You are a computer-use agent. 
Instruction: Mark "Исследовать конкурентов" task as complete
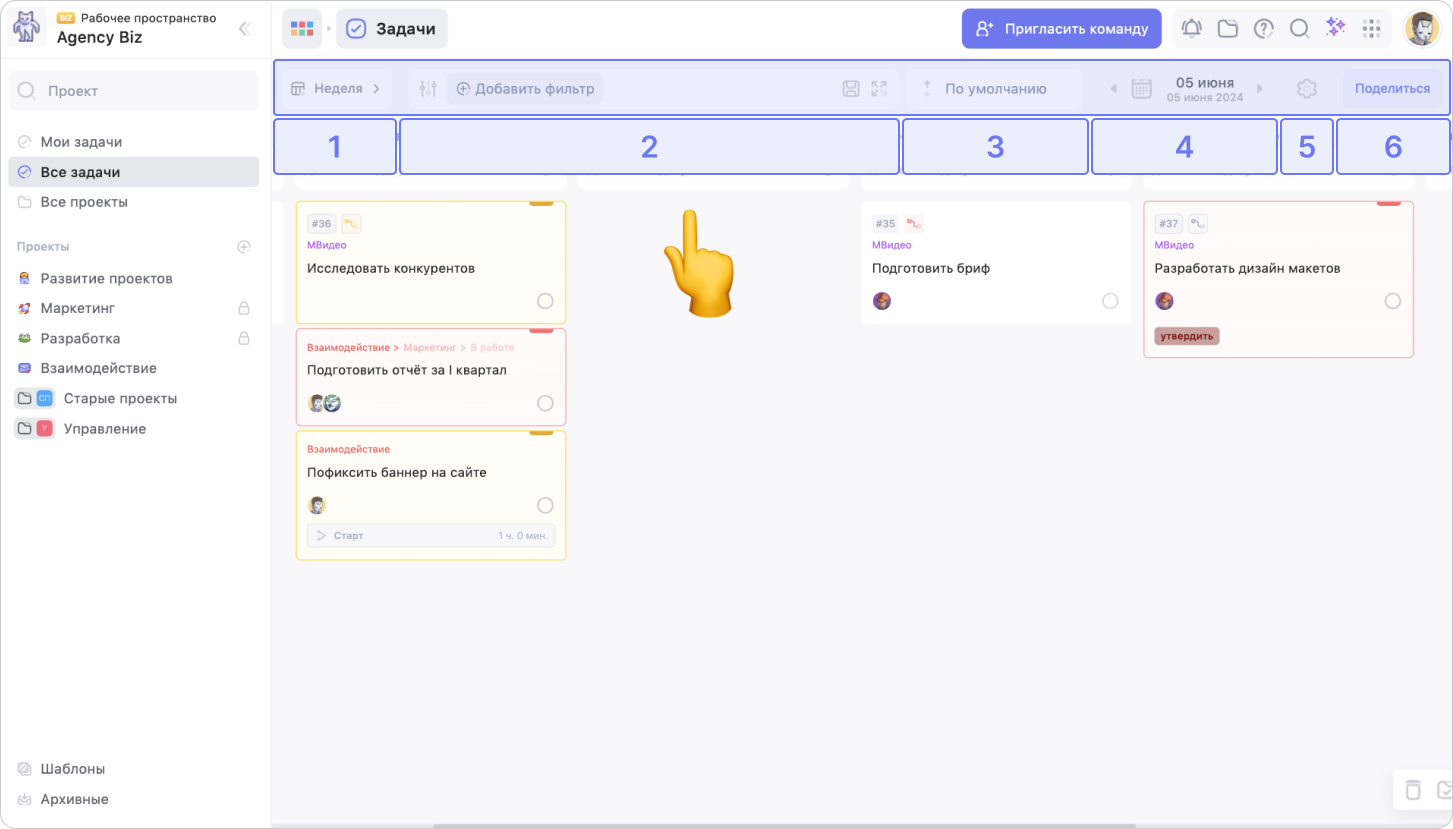click(x=545, y=301)
